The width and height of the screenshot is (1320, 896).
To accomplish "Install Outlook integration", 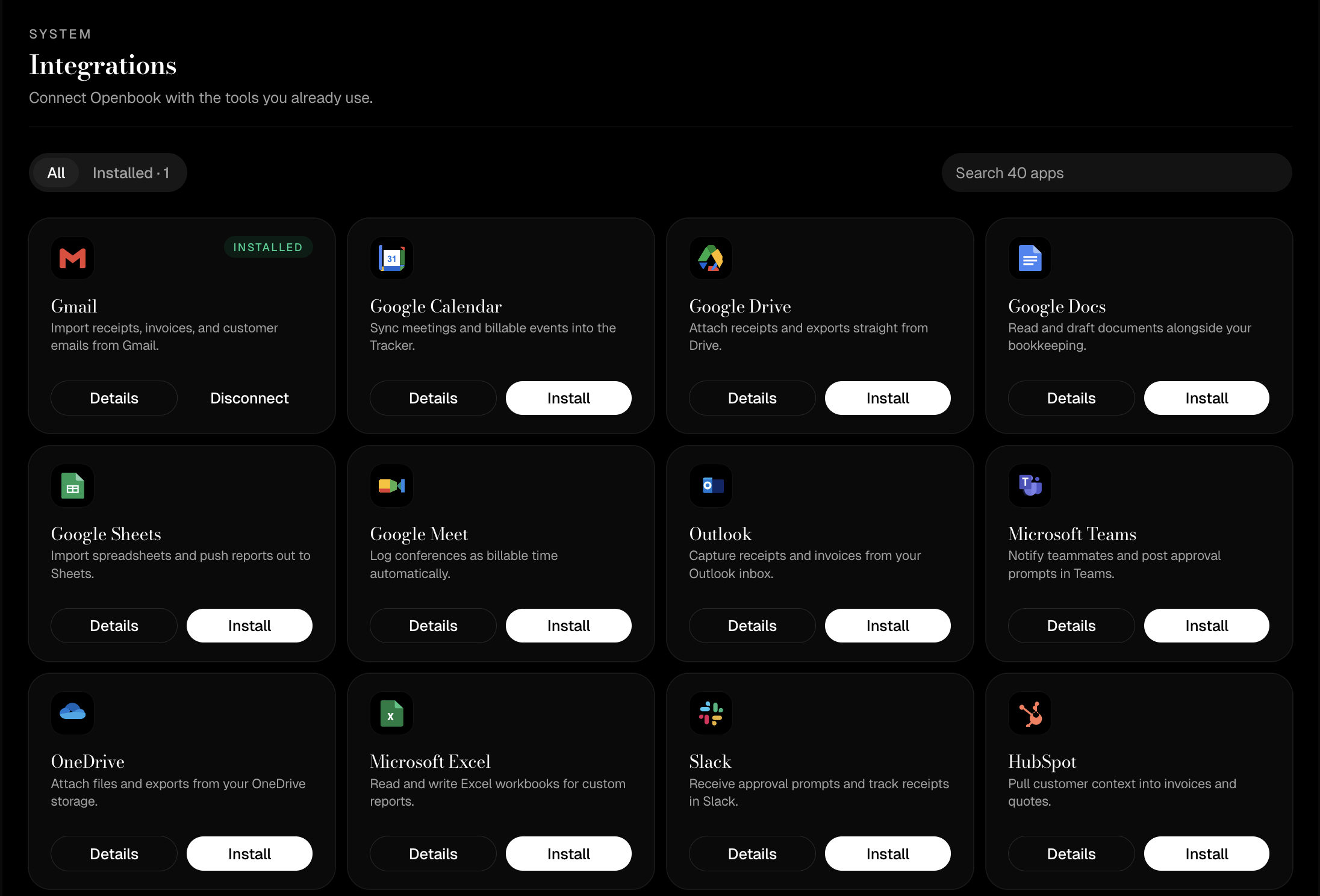I will [x=888, y=626].
